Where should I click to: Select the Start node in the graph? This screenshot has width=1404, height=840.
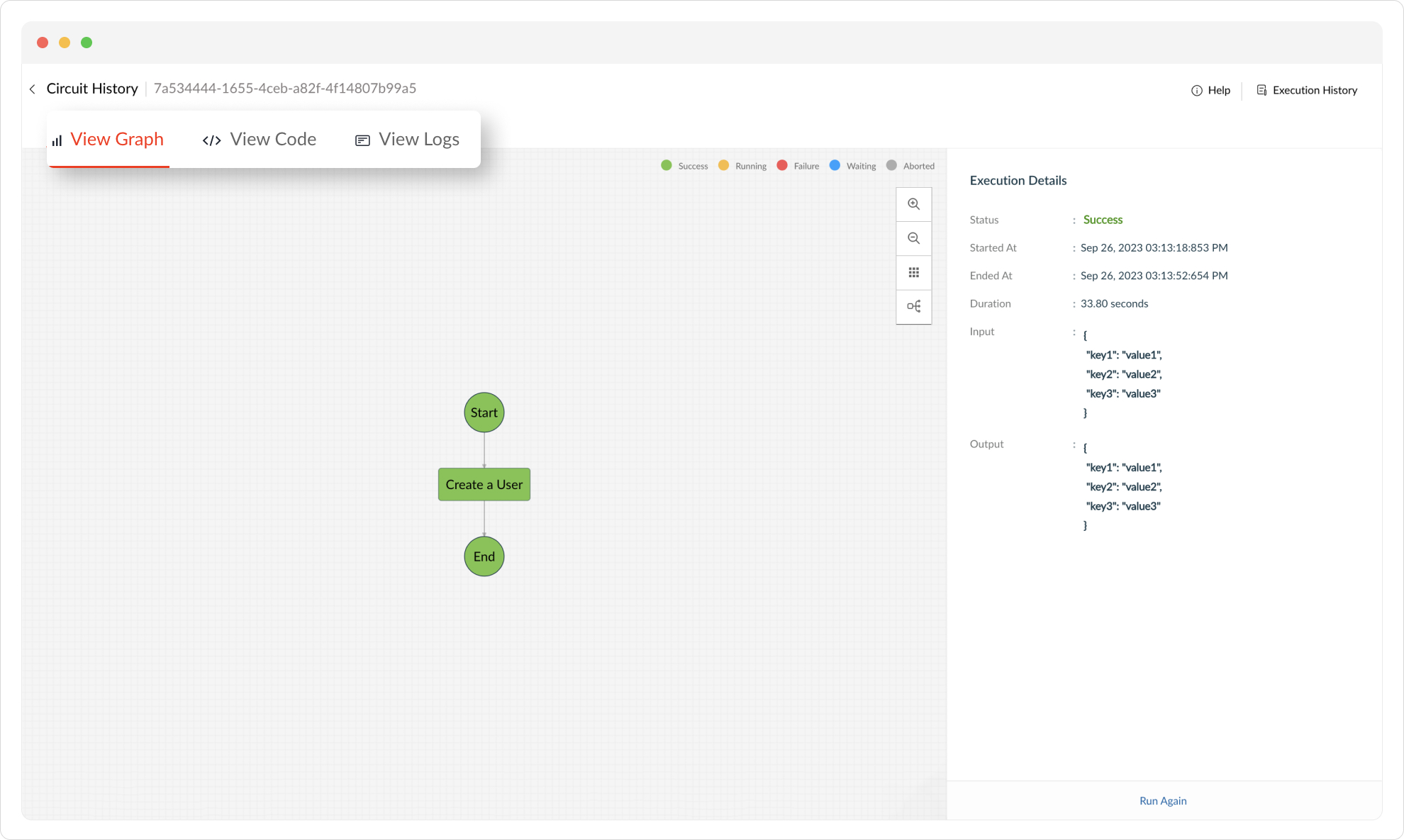tap(484, 413)
